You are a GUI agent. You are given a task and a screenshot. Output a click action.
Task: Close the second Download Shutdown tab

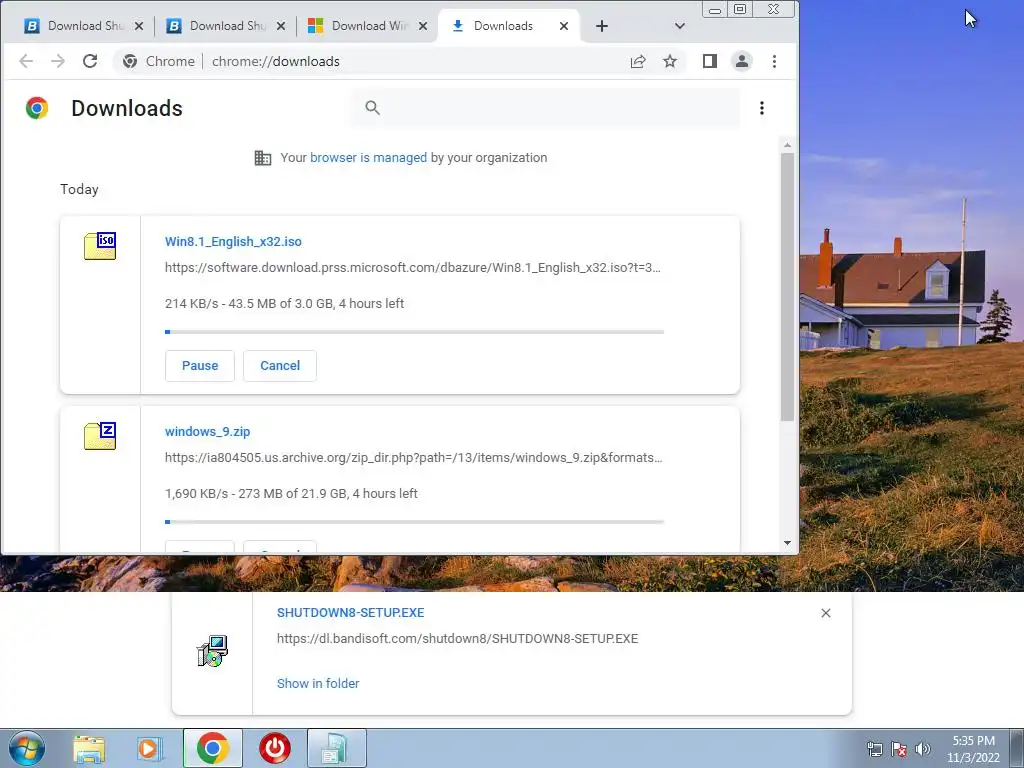pyautogui.click(x=281, y=26)
